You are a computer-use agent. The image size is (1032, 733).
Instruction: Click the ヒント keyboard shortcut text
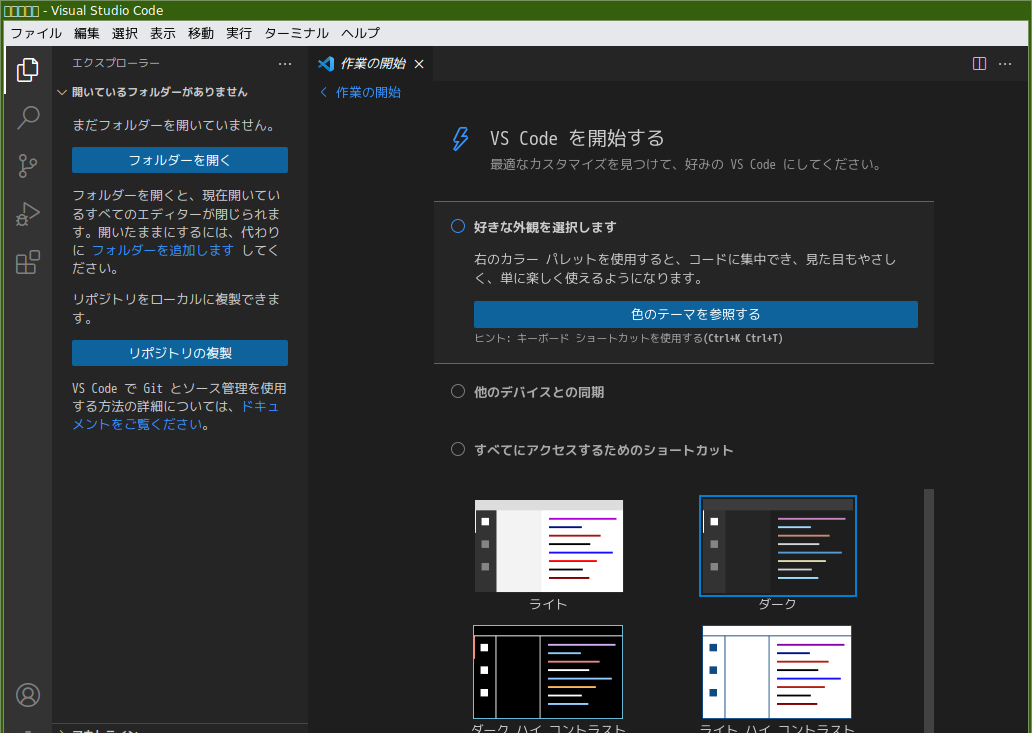coord(629,338)
